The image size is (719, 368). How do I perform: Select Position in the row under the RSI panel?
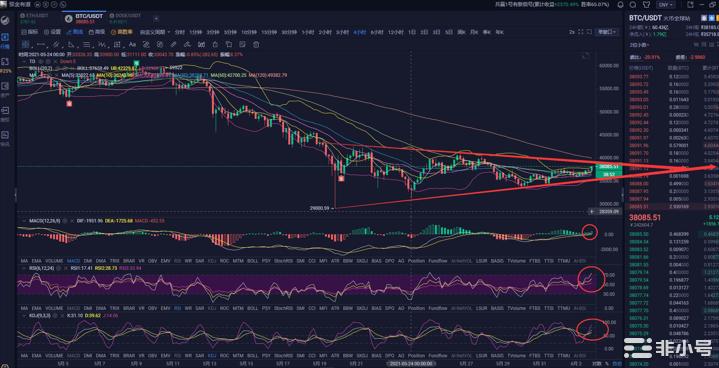click(x=416, y=308)
